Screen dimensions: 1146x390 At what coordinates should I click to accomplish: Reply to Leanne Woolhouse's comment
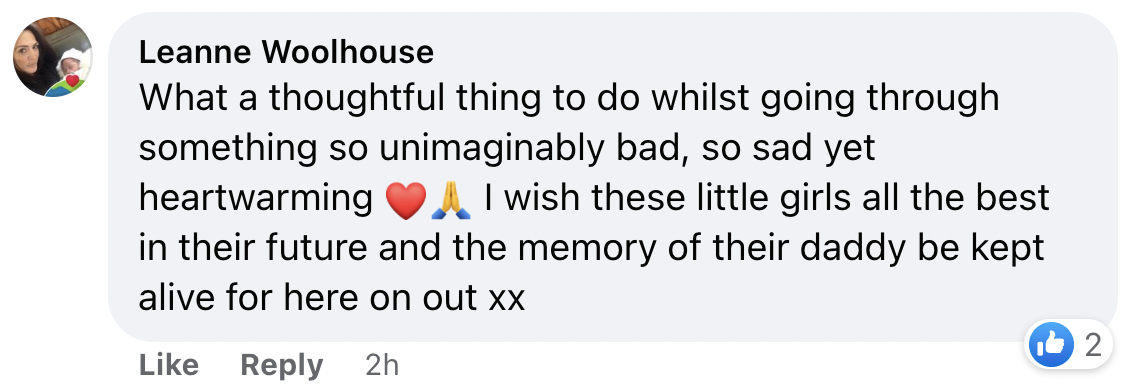pos(281,365)
